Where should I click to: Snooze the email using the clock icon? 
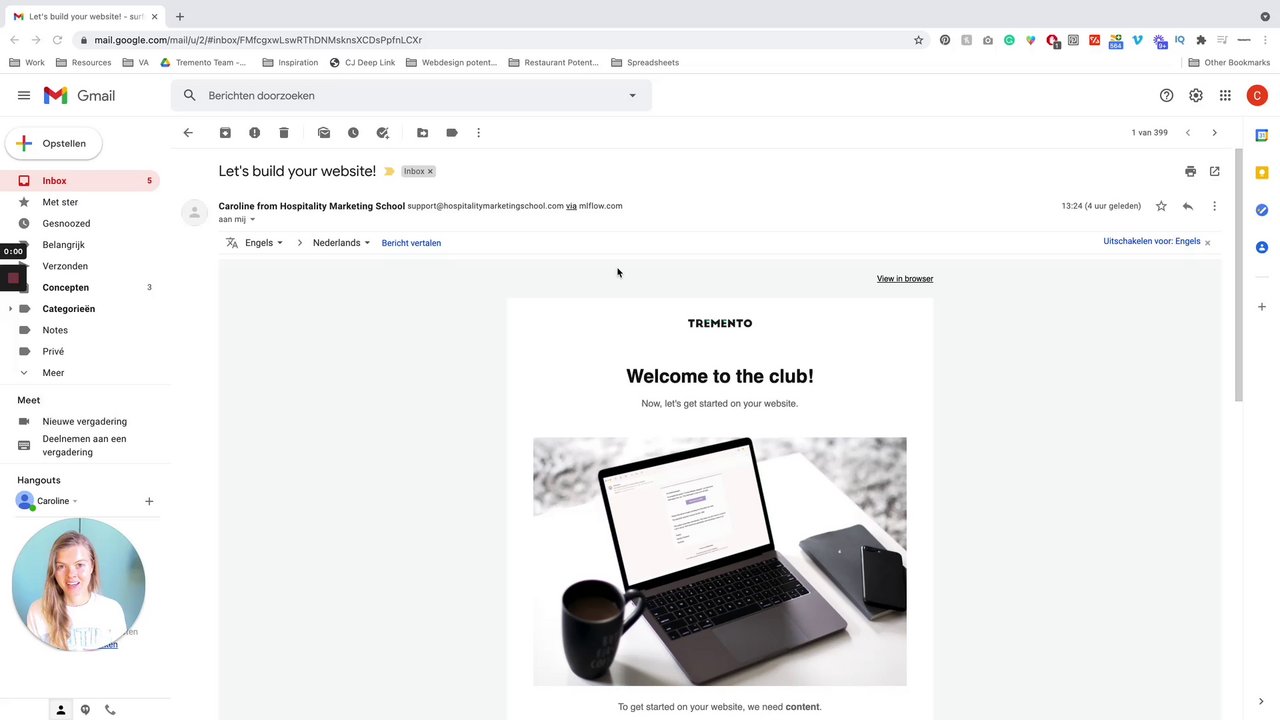(353, 133)
